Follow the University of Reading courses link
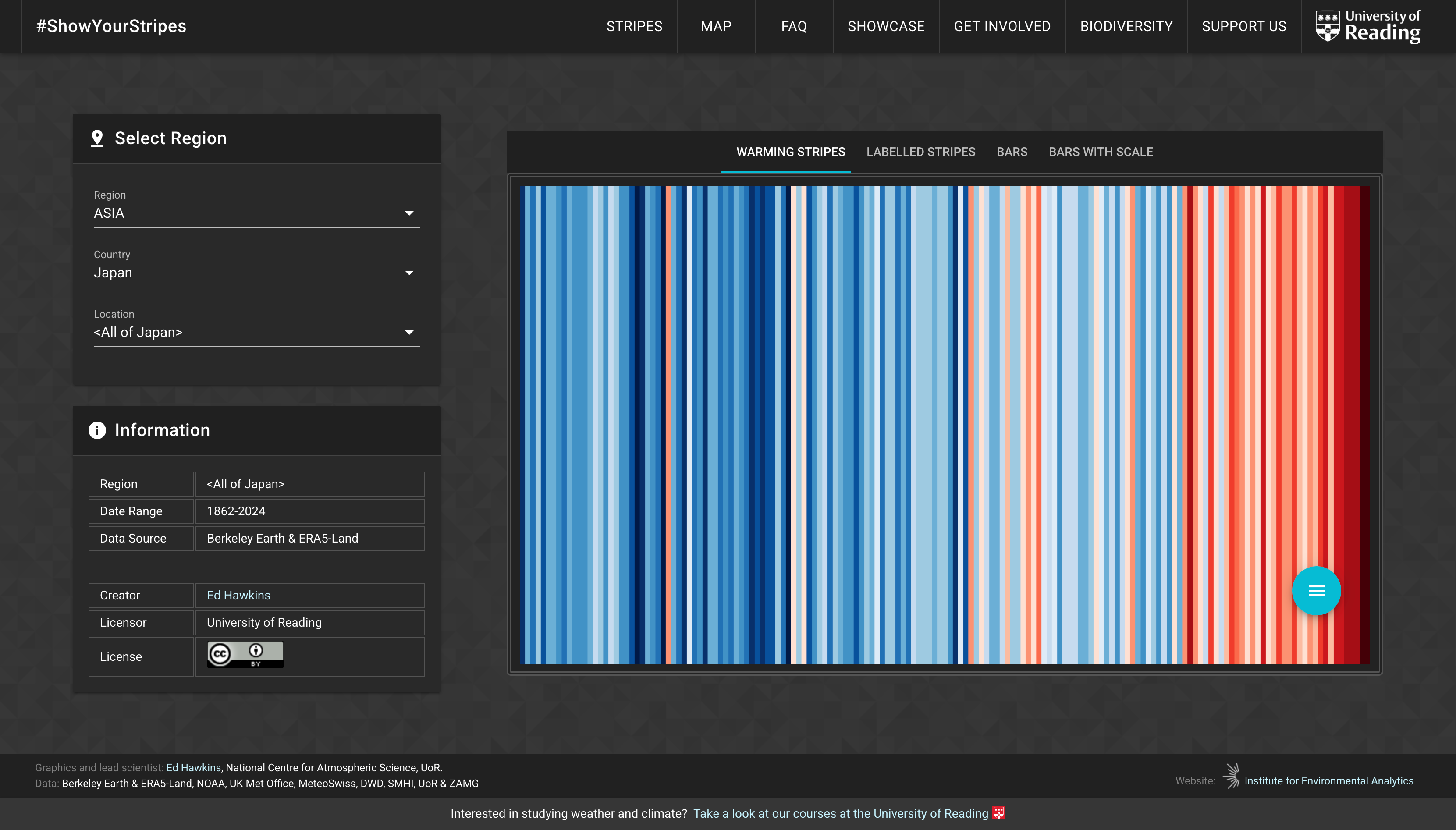 pyautogui.click(x=840, y=813)
